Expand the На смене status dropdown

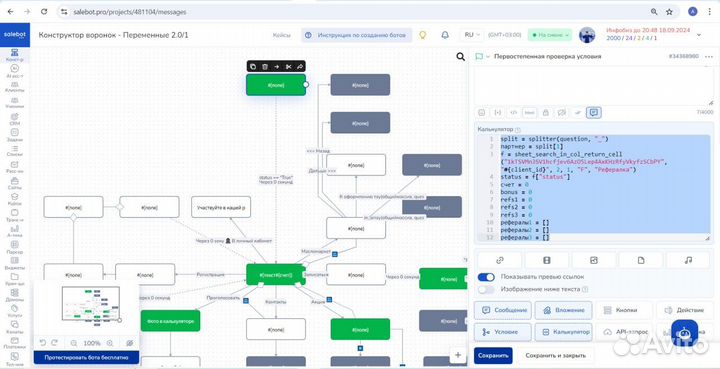(x=550, y=35)
